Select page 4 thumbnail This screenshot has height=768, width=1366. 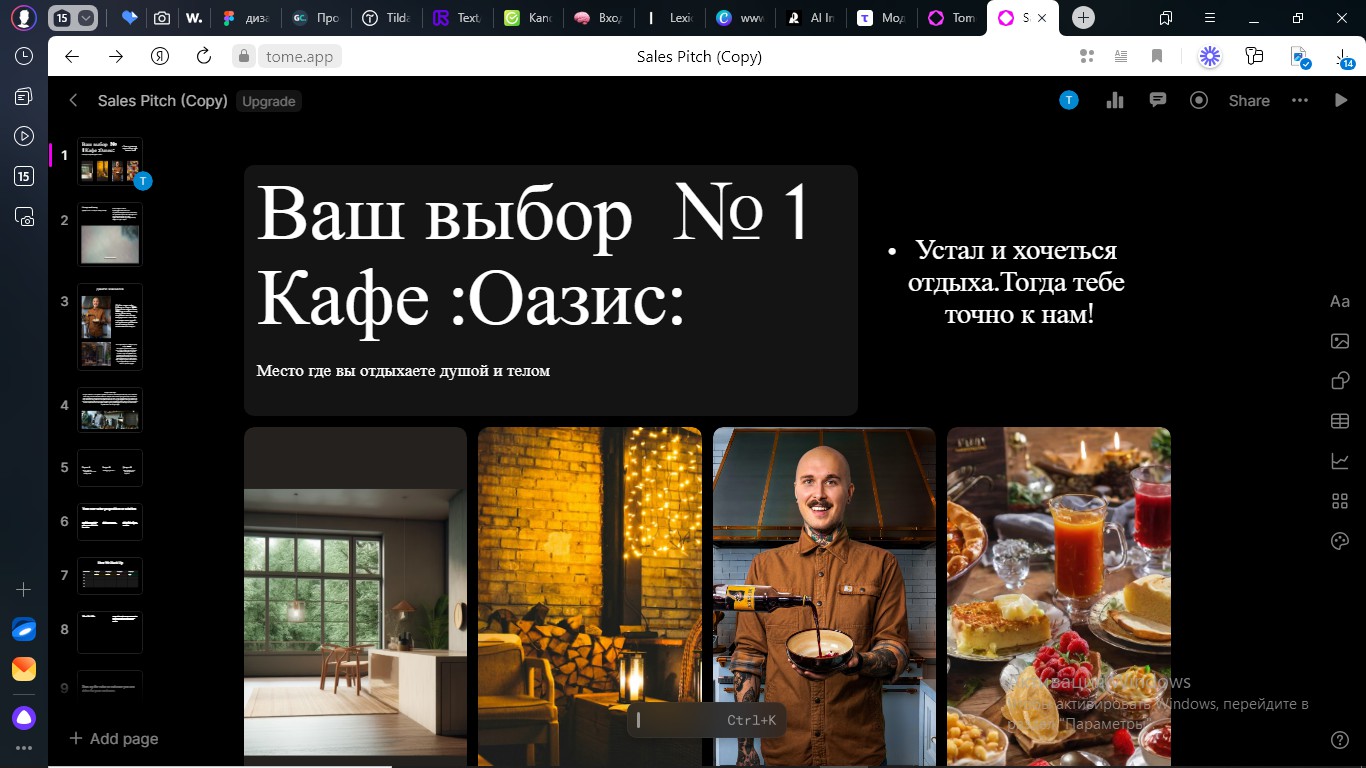click(x=110, y=410)
